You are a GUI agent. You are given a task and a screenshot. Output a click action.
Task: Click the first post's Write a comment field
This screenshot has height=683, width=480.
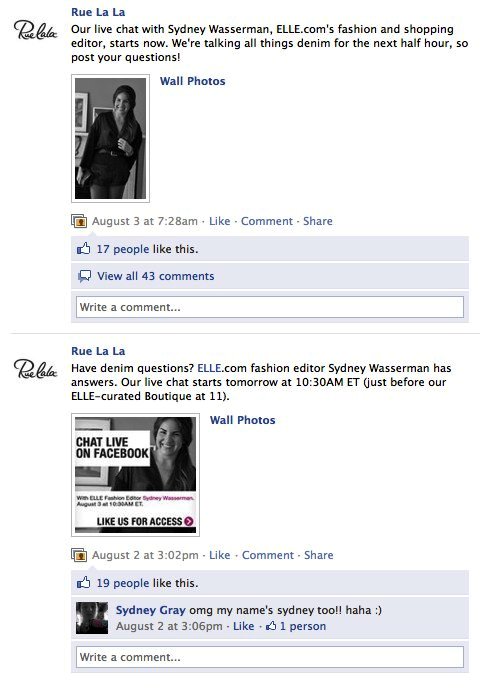(270, 307)
